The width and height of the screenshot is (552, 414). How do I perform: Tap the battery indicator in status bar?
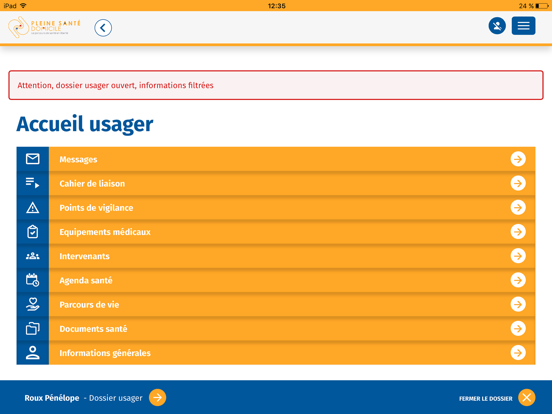tap(542, 6)
